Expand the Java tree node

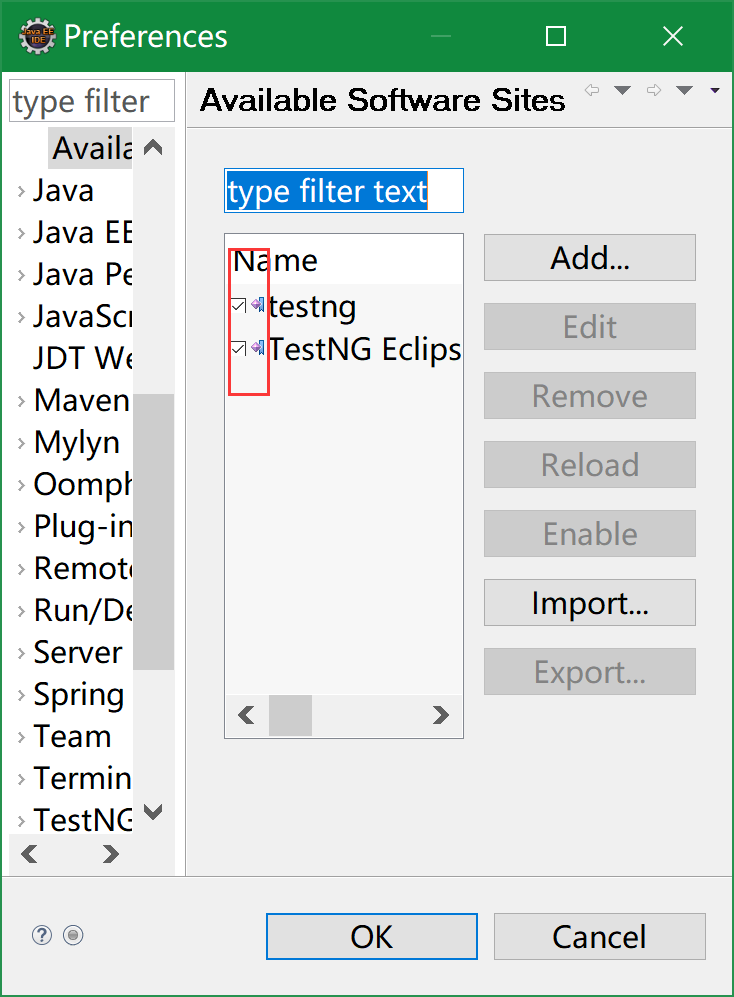click(21, 191)
